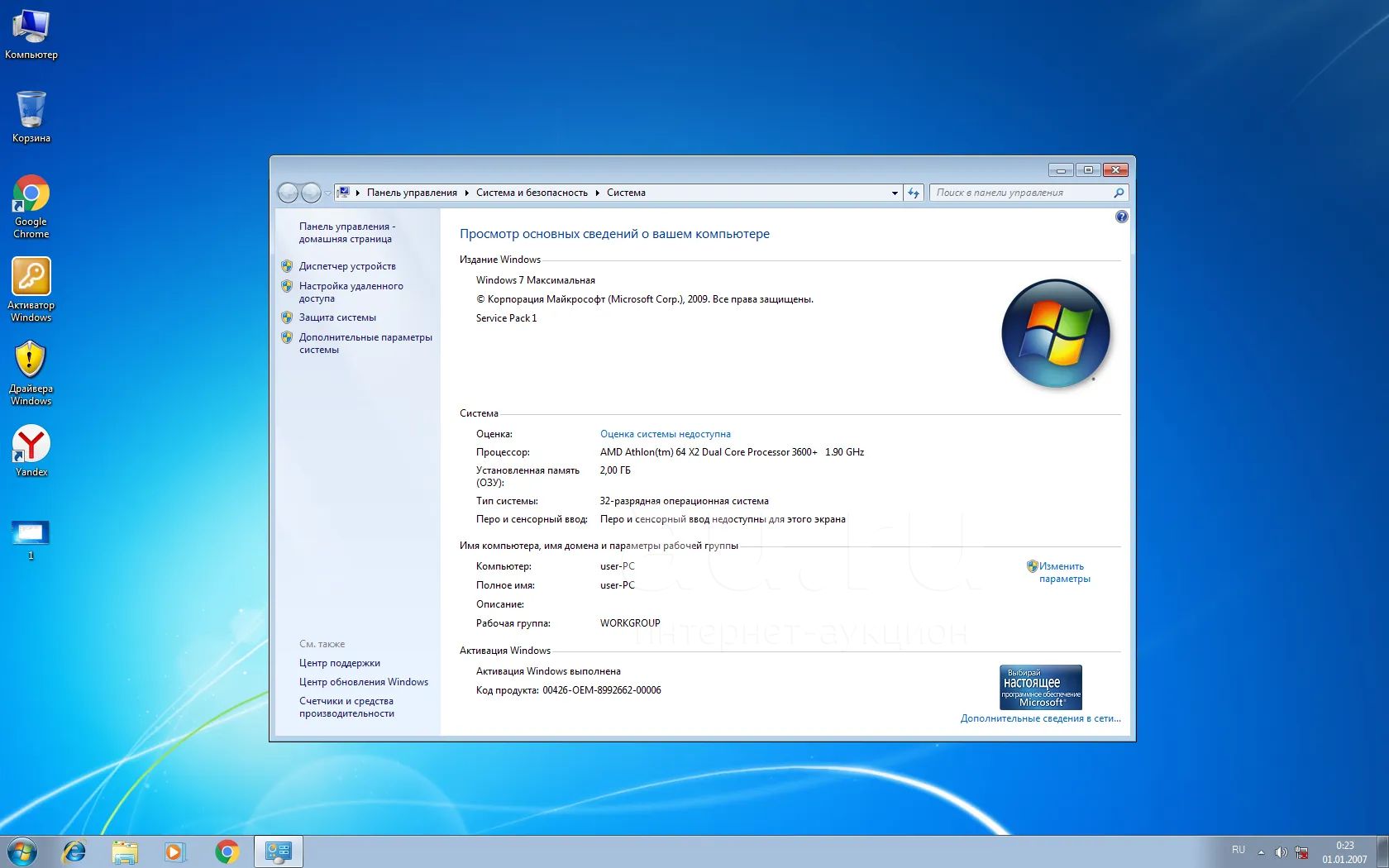This screenshot has width=1389, height=868.
Task: Click shield icon beside Диспетчер устройств
Action: (x=287, y=266)
